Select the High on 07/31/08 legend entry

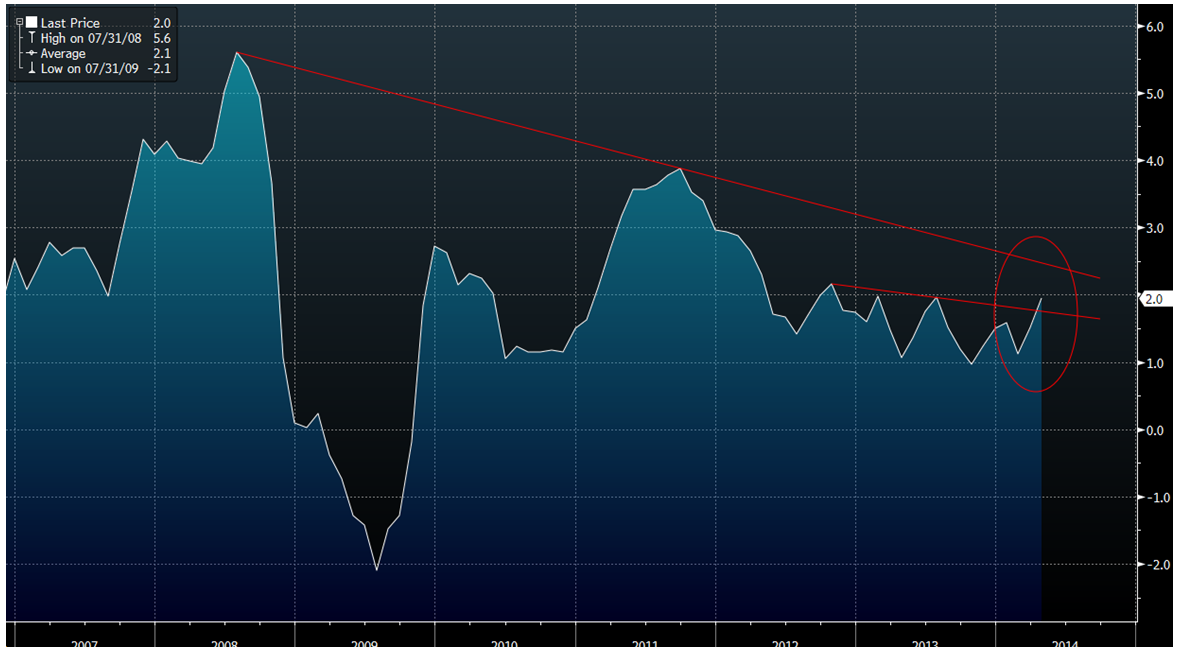pyautogui.click(x=92, y=38)
